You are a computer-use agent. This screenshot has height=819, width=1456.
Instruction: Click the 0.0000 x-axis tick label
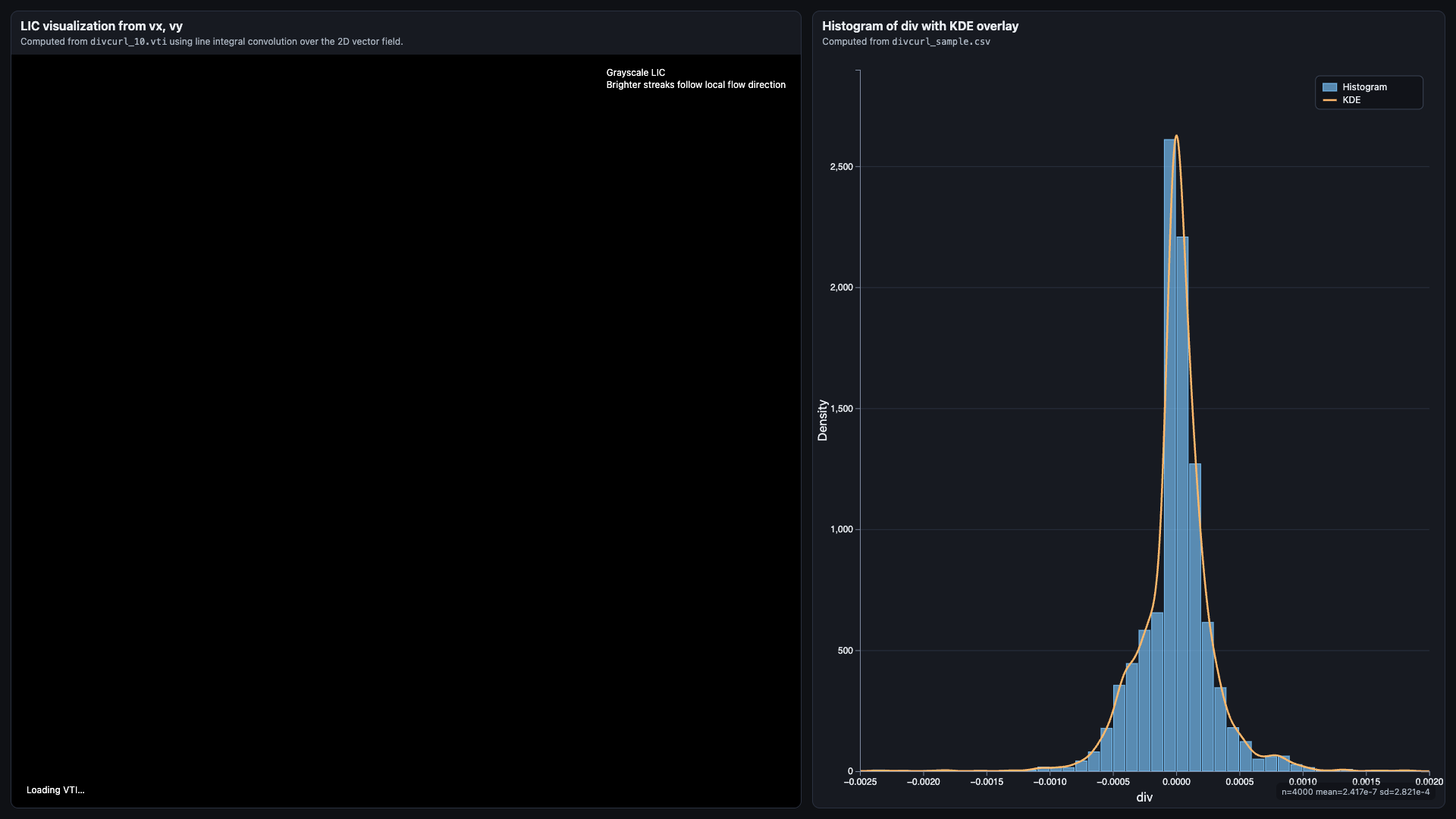[x=1176, y=782]
